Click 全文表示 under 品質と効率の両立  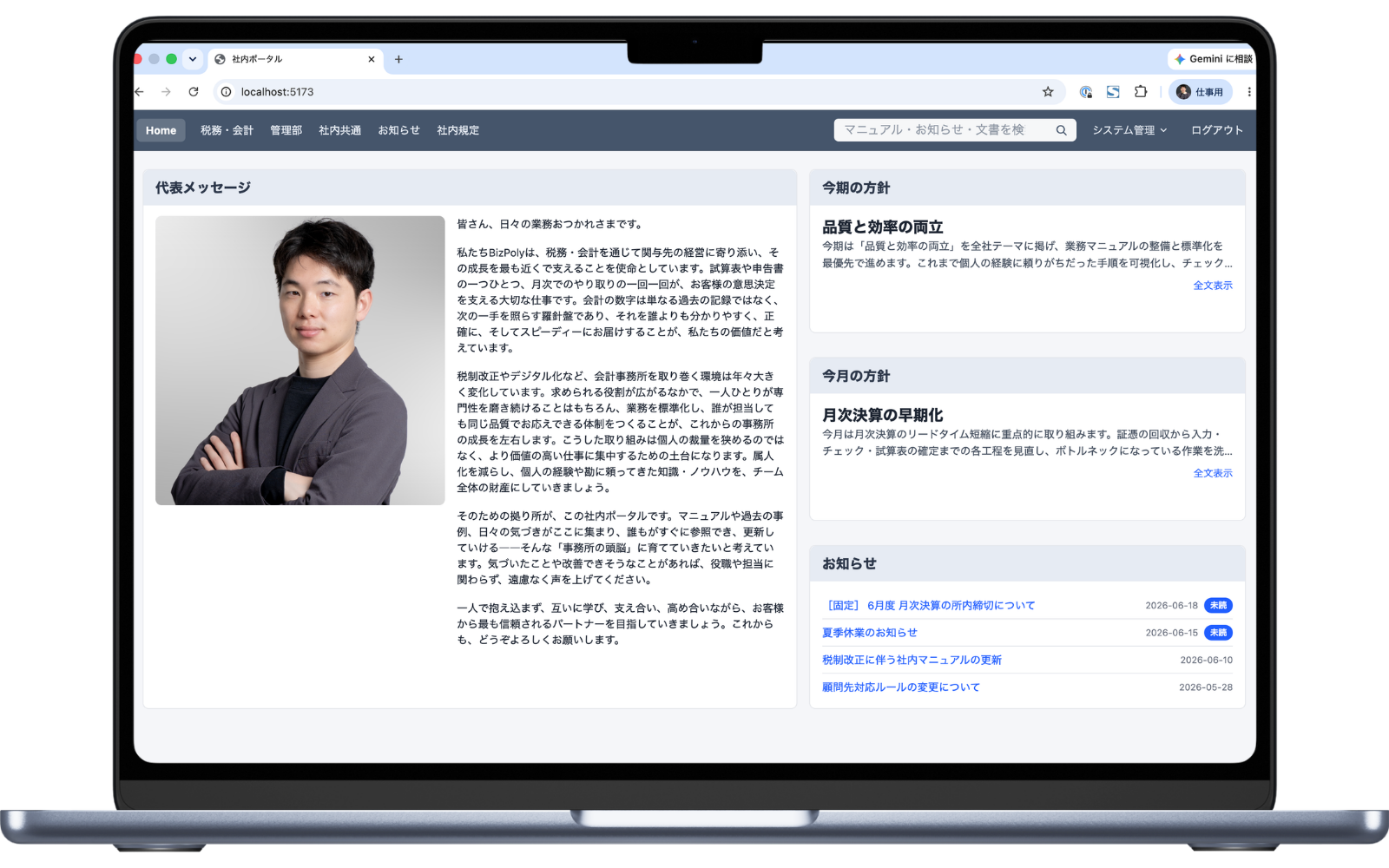[x=1213, y=285]
